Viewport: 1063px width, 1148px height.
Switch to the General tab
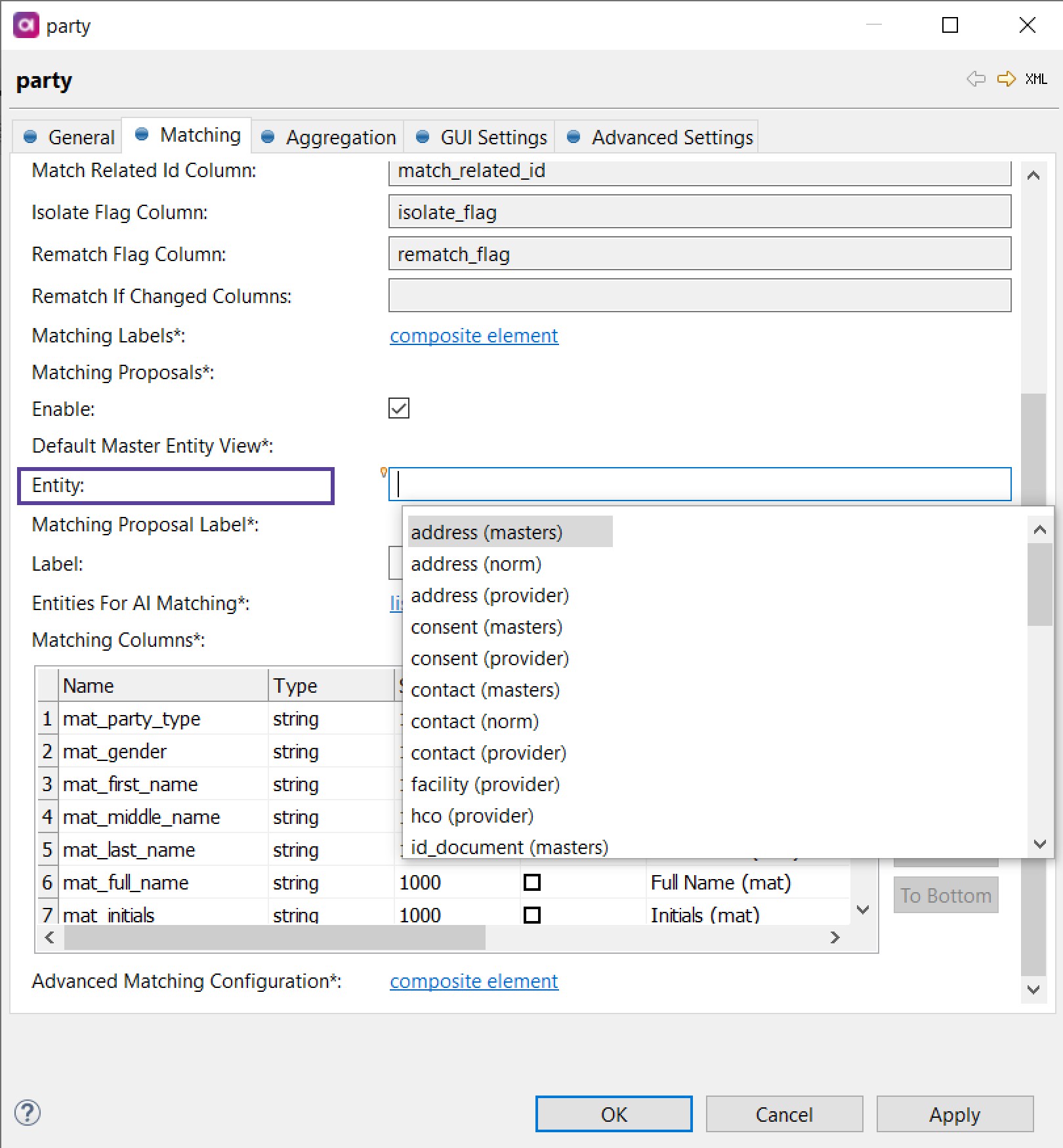click(68, 137)
